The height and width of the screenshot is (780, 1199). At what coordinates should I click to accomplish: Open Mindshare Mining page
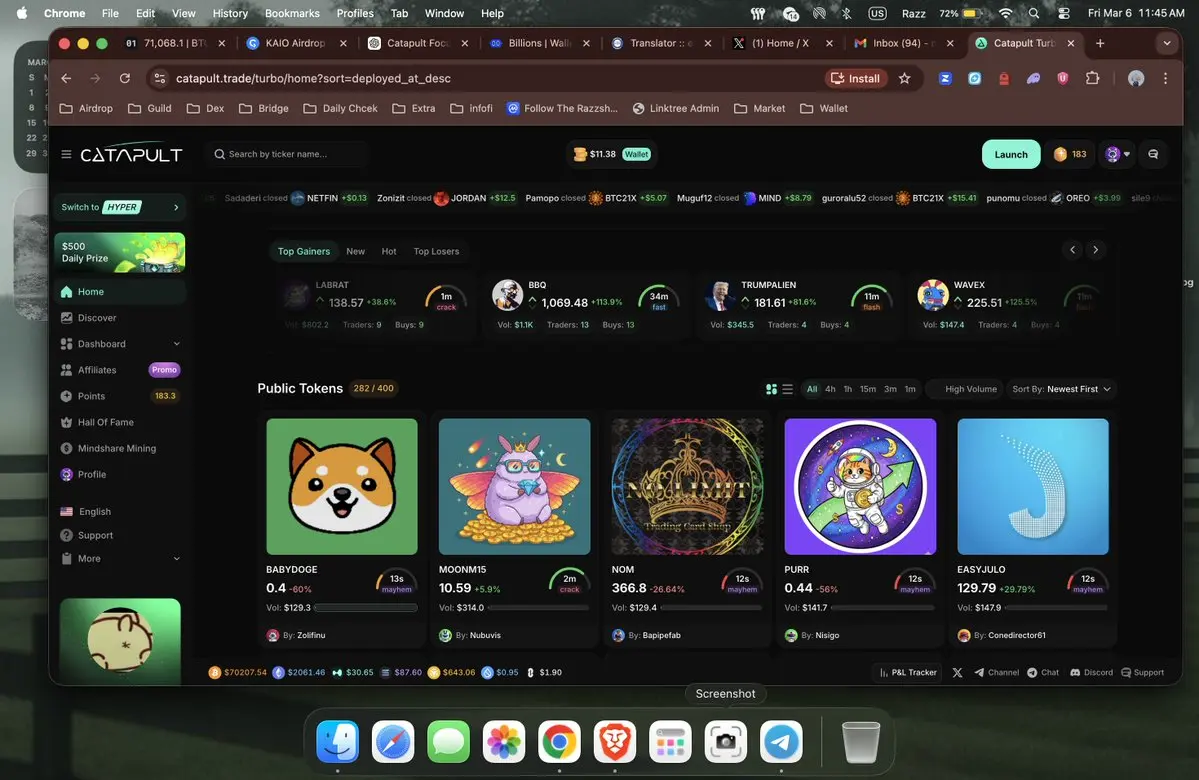click(120, 448)
